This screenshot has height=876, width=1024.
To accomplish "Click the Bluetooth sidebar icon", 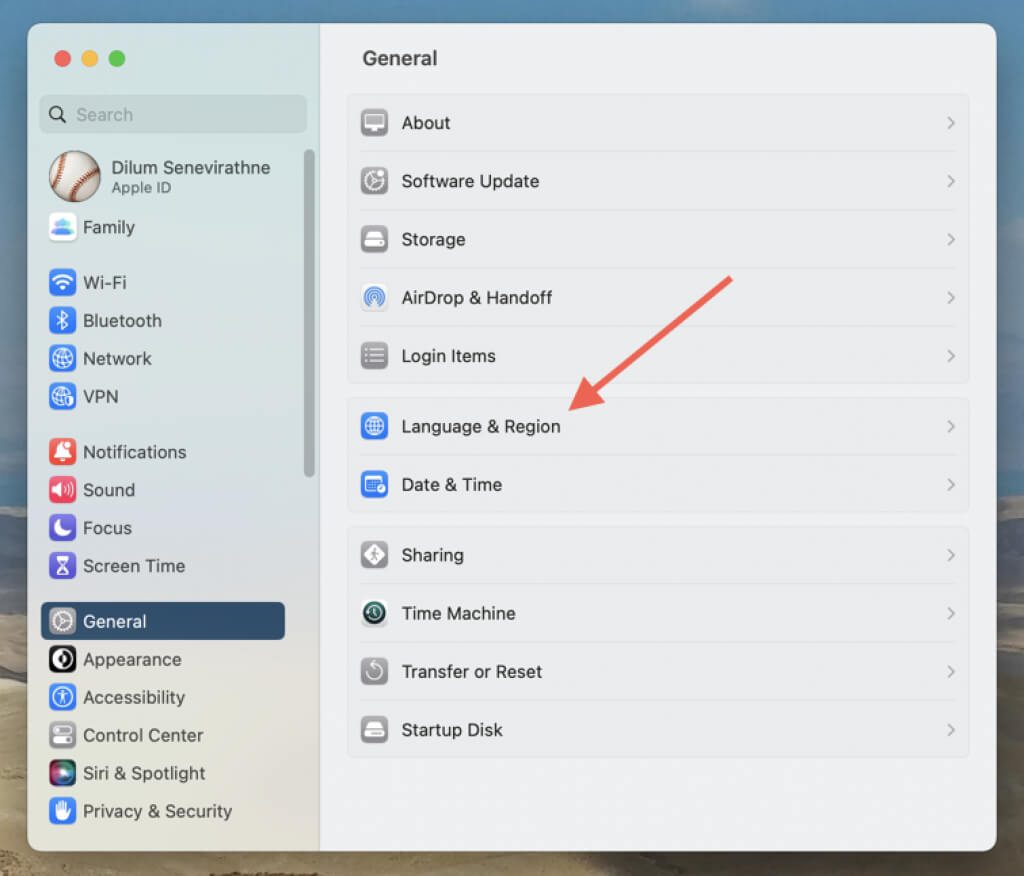I will tap(62, 320).
